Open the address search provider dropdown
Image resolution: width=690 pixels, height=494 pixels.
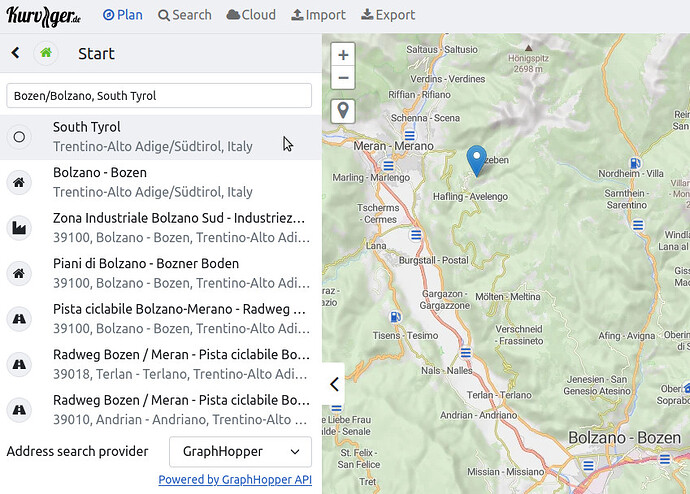[240, 452]
